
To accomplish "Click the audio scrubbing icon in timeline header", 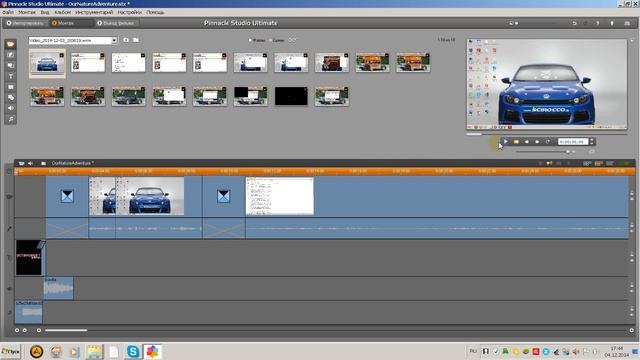I will coord(549,163).
